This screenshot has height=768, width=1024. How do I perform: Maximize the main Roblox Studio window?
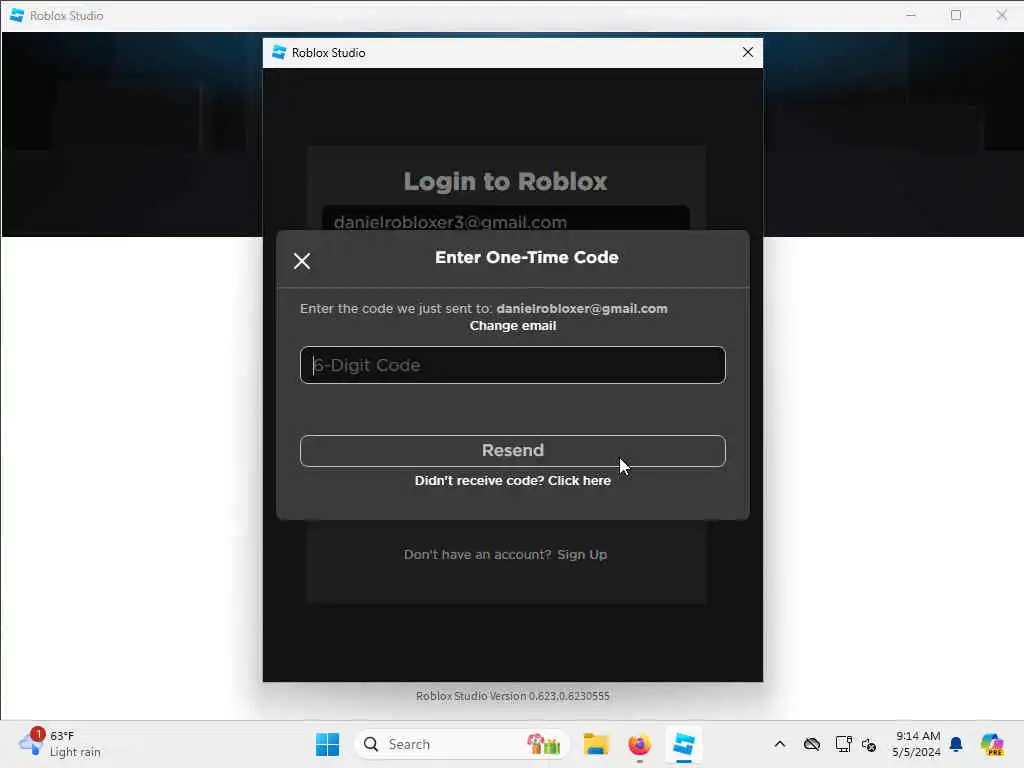tap(956, 15)
